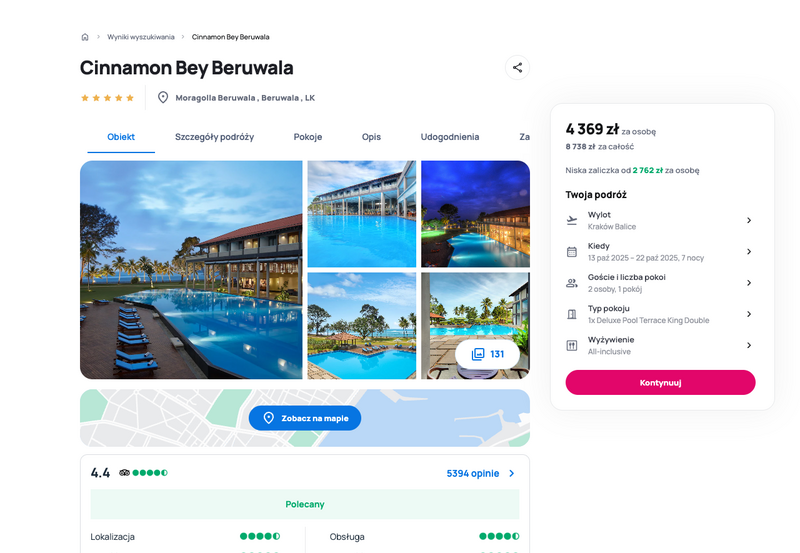Image resolution: width=800 pixels, height=553 pixels.
Task: Click the calendar icon beside Kiedy
Action: [572, 252]
